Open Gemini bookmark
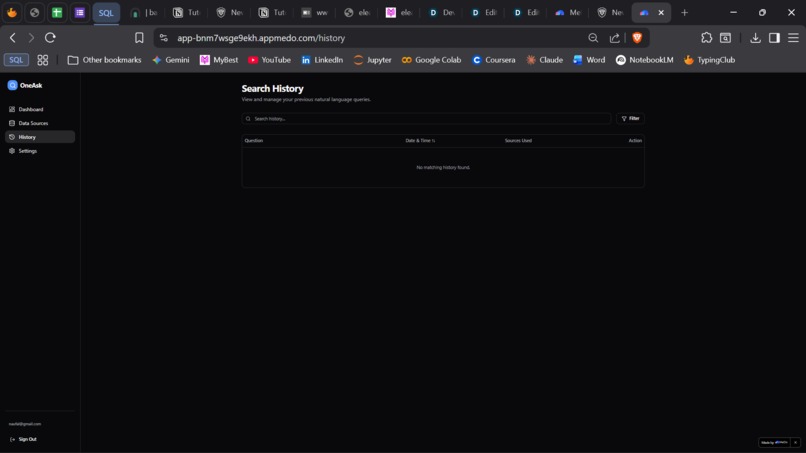This screenshot has height=453, width=806. click(x=171, y=60)
